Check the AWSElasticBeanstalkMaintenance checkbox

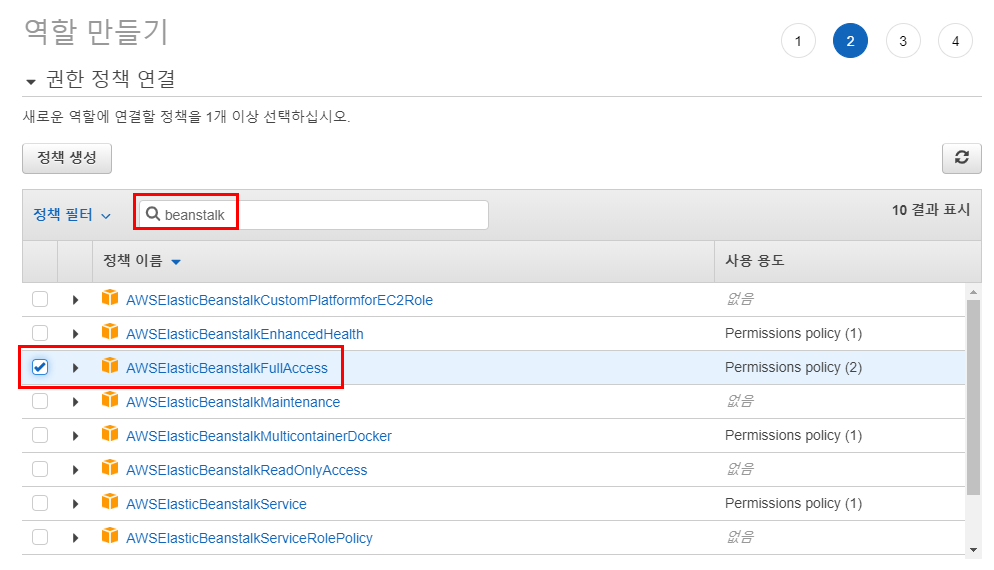(40, 401)
